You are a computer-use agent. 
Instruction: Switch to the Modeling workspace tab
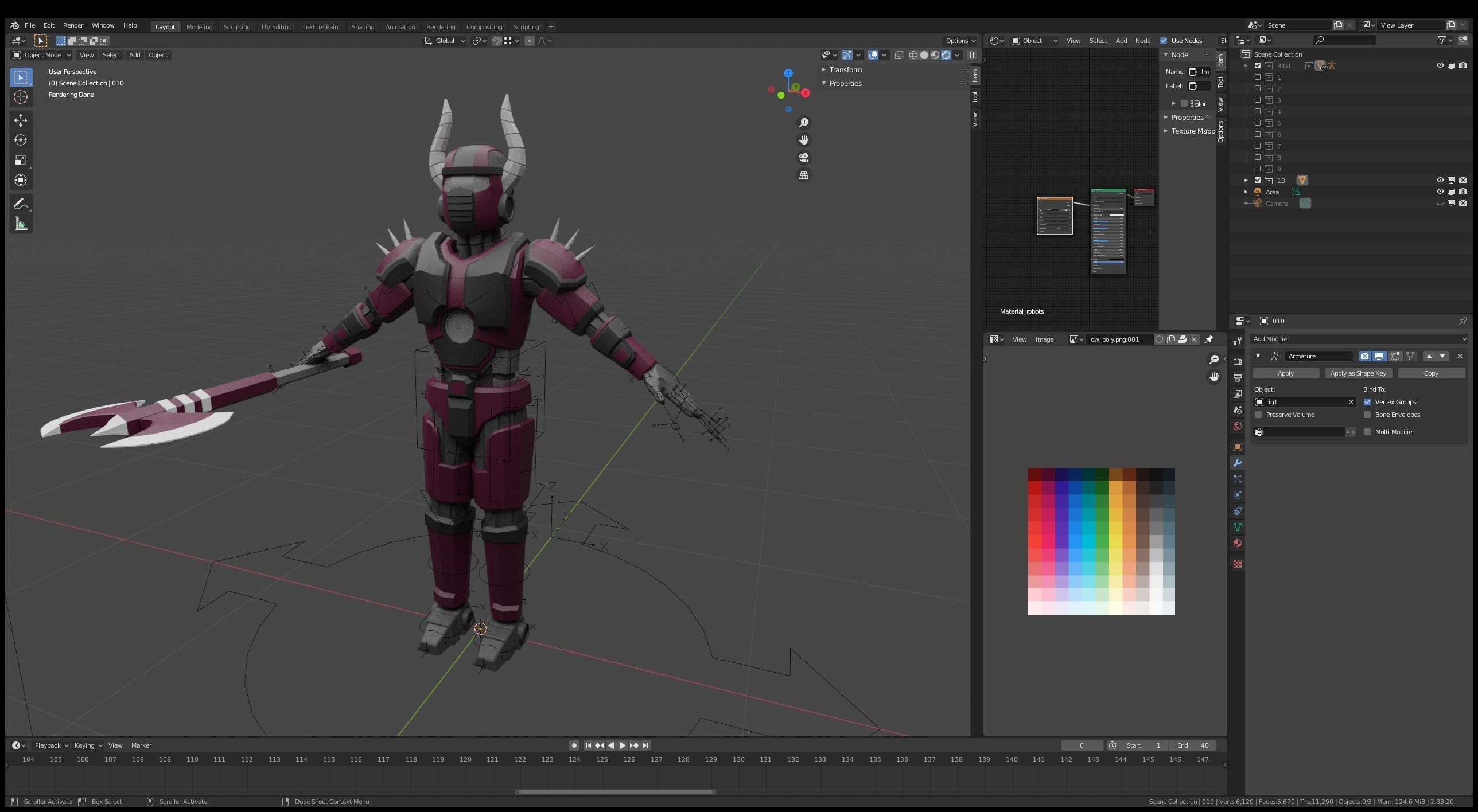point(199,27)
